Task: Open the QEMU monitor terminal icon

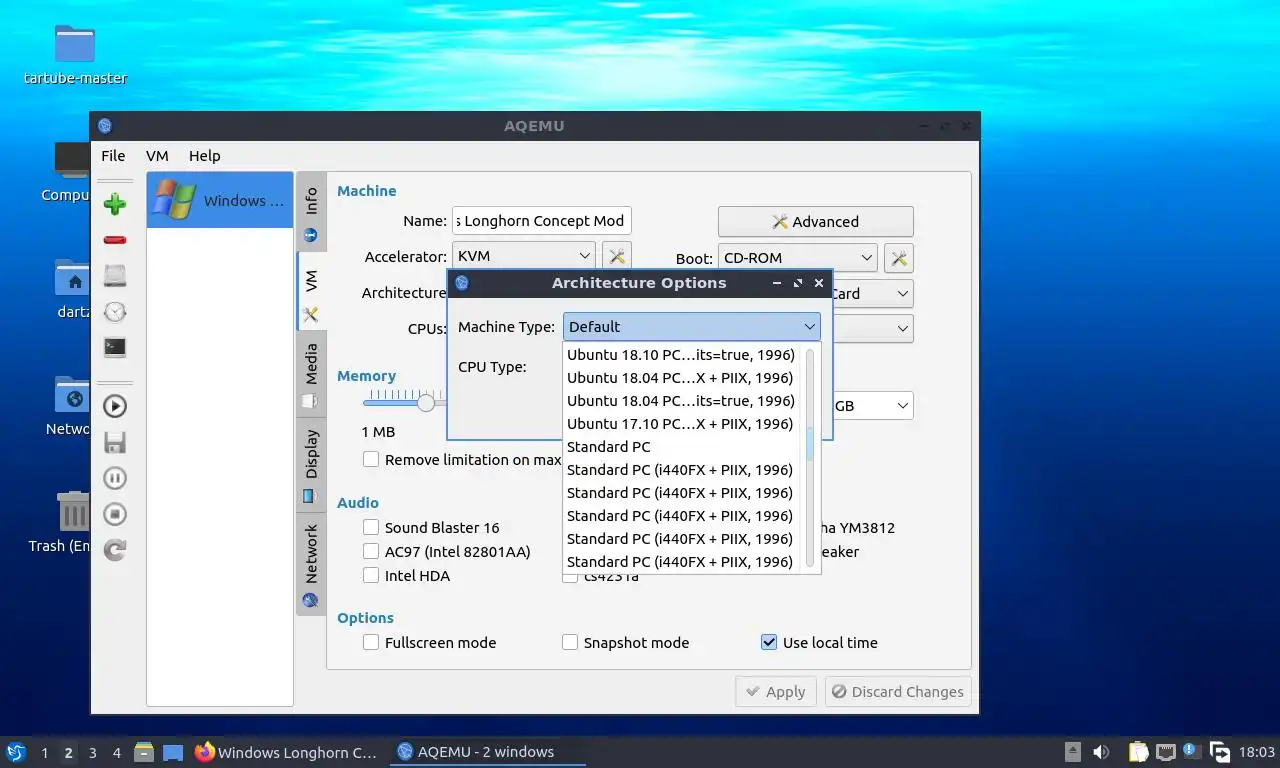Action: tap(115, 348)
